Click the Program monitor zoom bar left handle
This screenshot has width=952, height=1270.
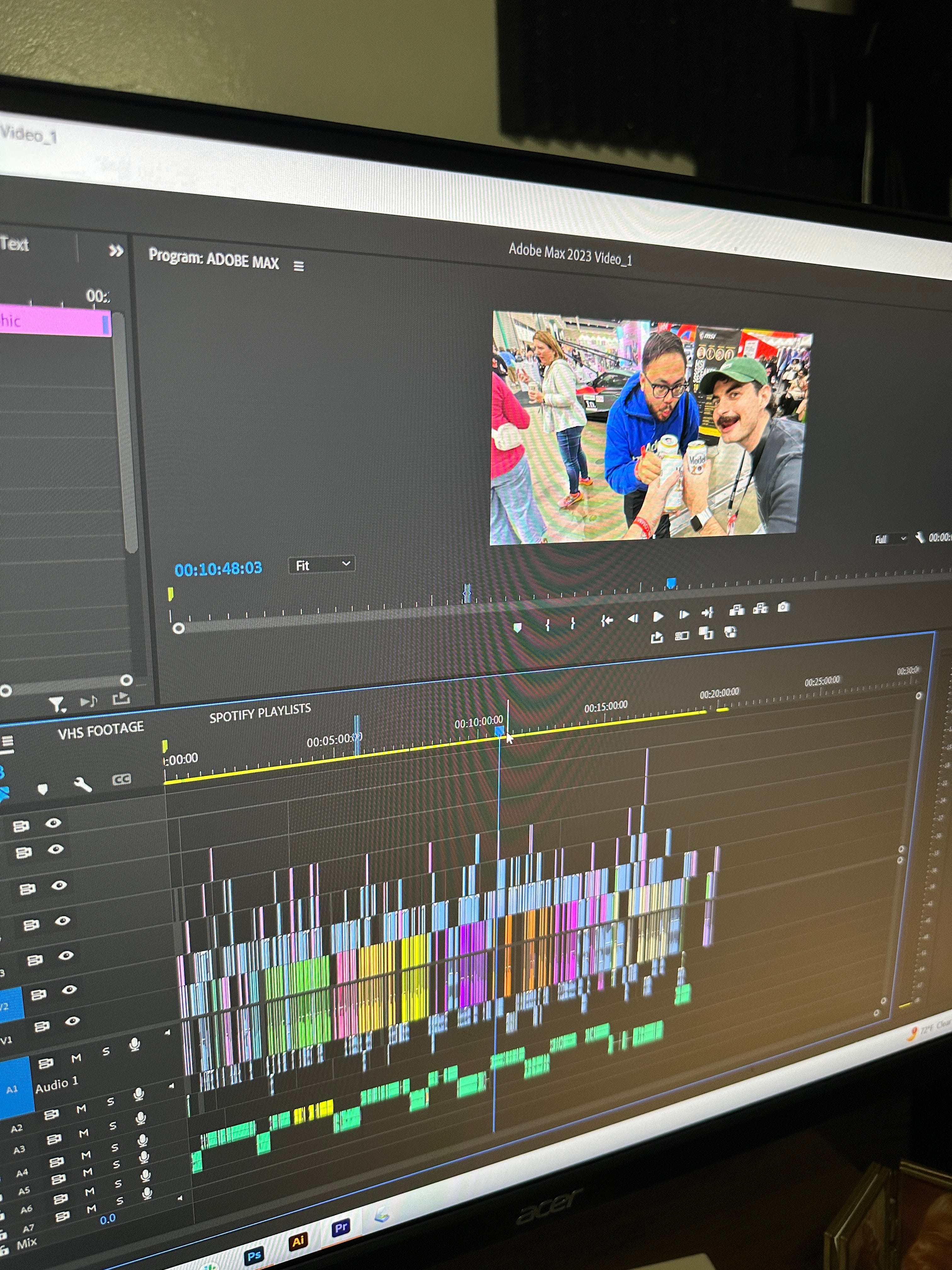pyautogui.click(x=178, y=628)
